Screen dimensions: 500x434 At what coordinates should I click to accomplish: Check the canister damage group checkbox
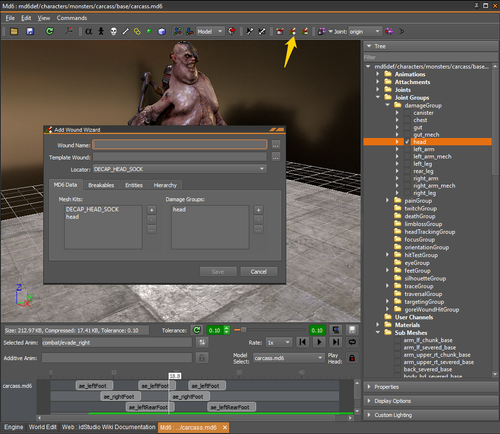tap(407, 113)
